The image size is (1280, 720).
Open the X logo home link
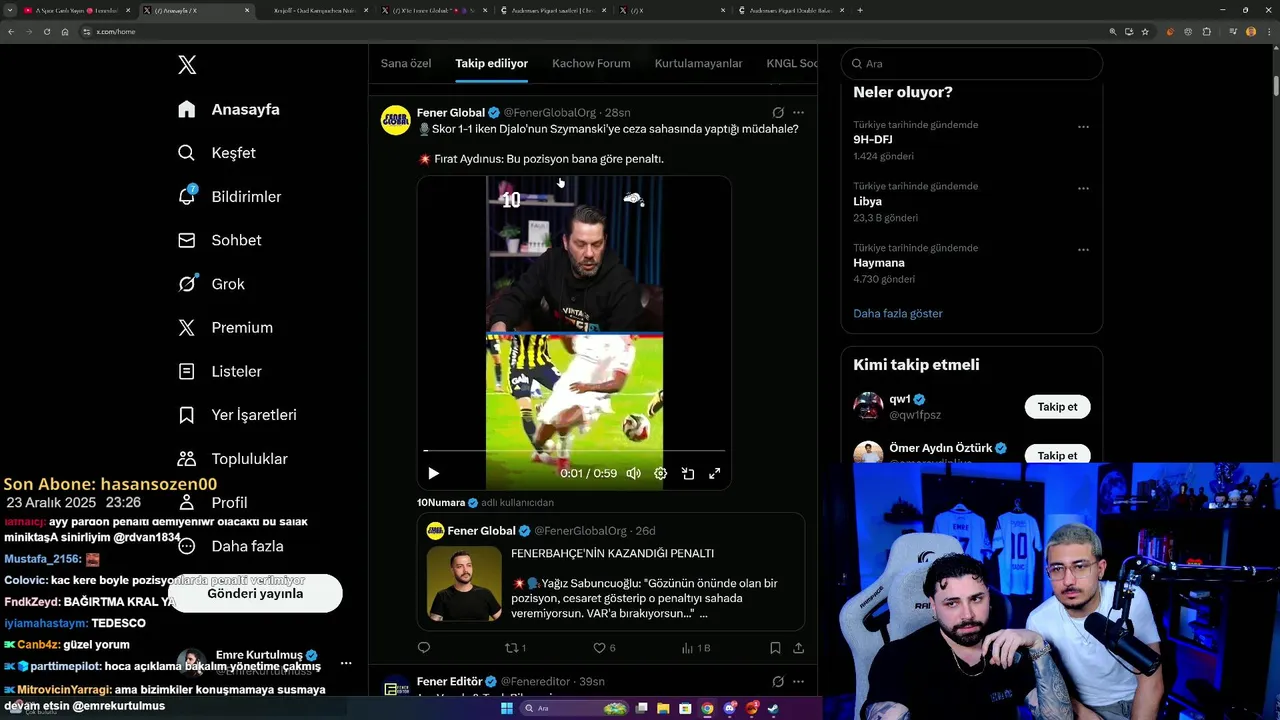pyautogui.click(x=187, y=65)
